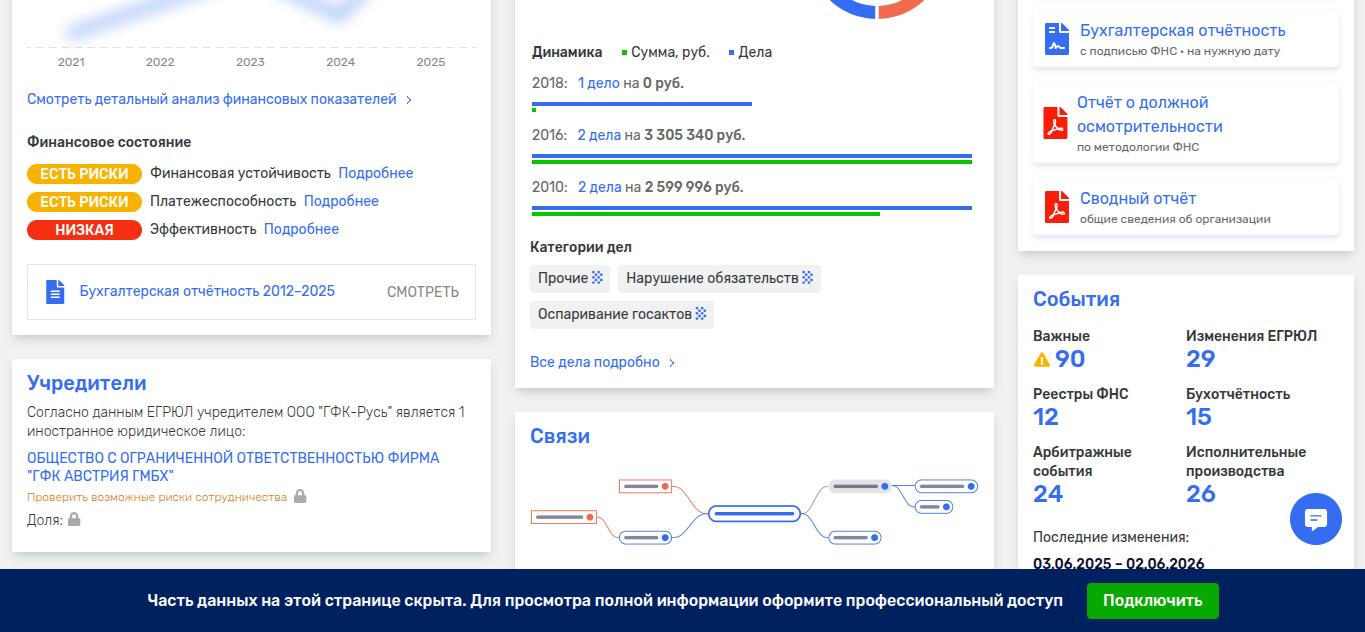
Task: Click the PDF icon beside Сводный отчёт
Action: pos(1057,207)
